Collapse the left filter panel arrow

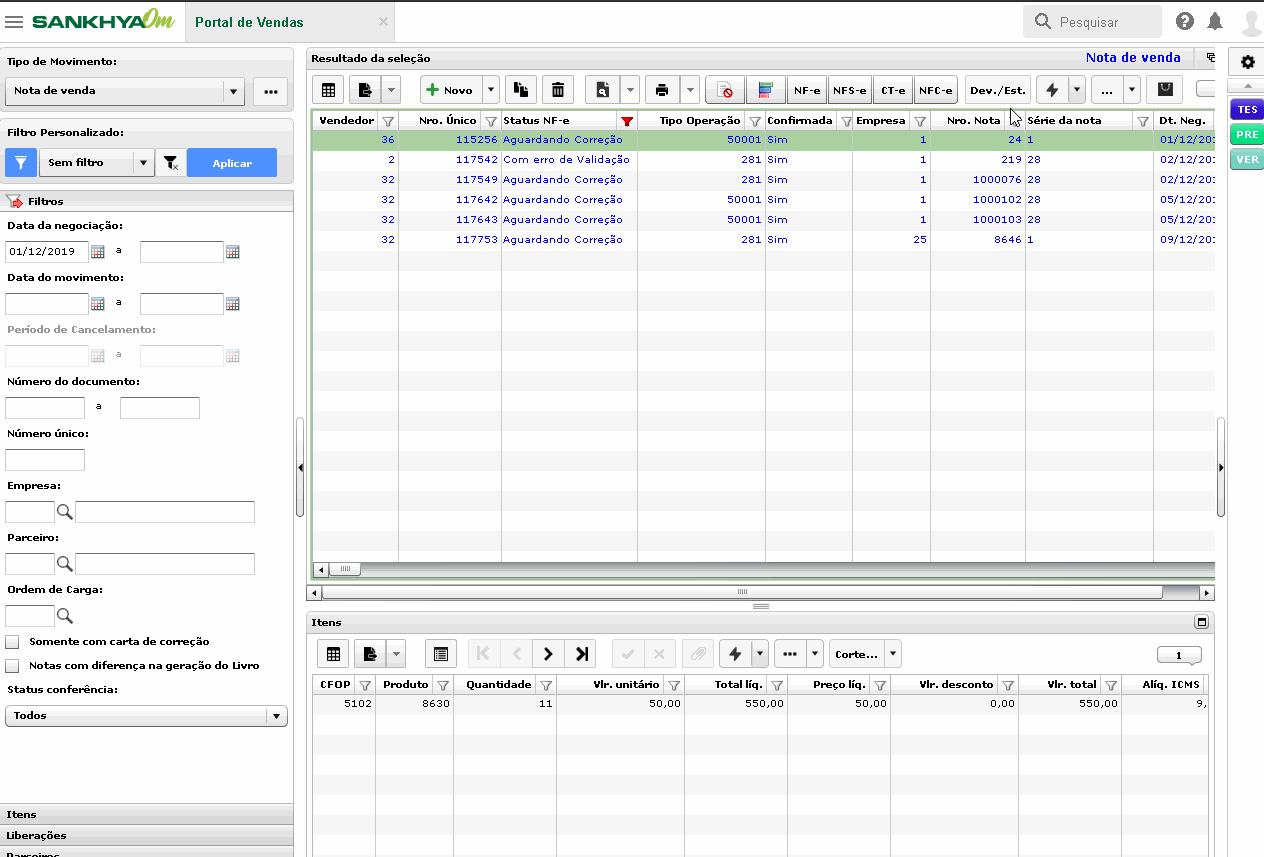click(x=300, y=467)
